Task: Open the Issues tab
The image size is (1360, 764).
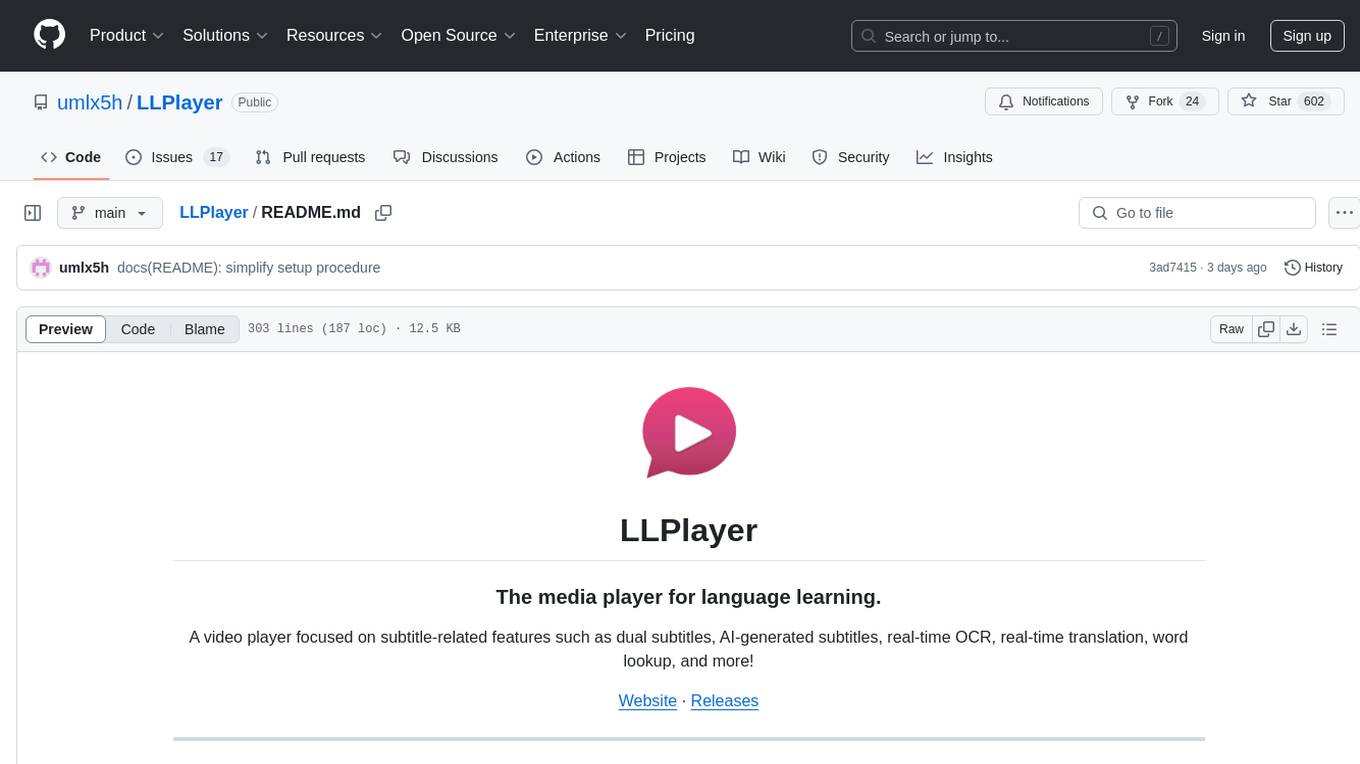Action: coord(177,157)
